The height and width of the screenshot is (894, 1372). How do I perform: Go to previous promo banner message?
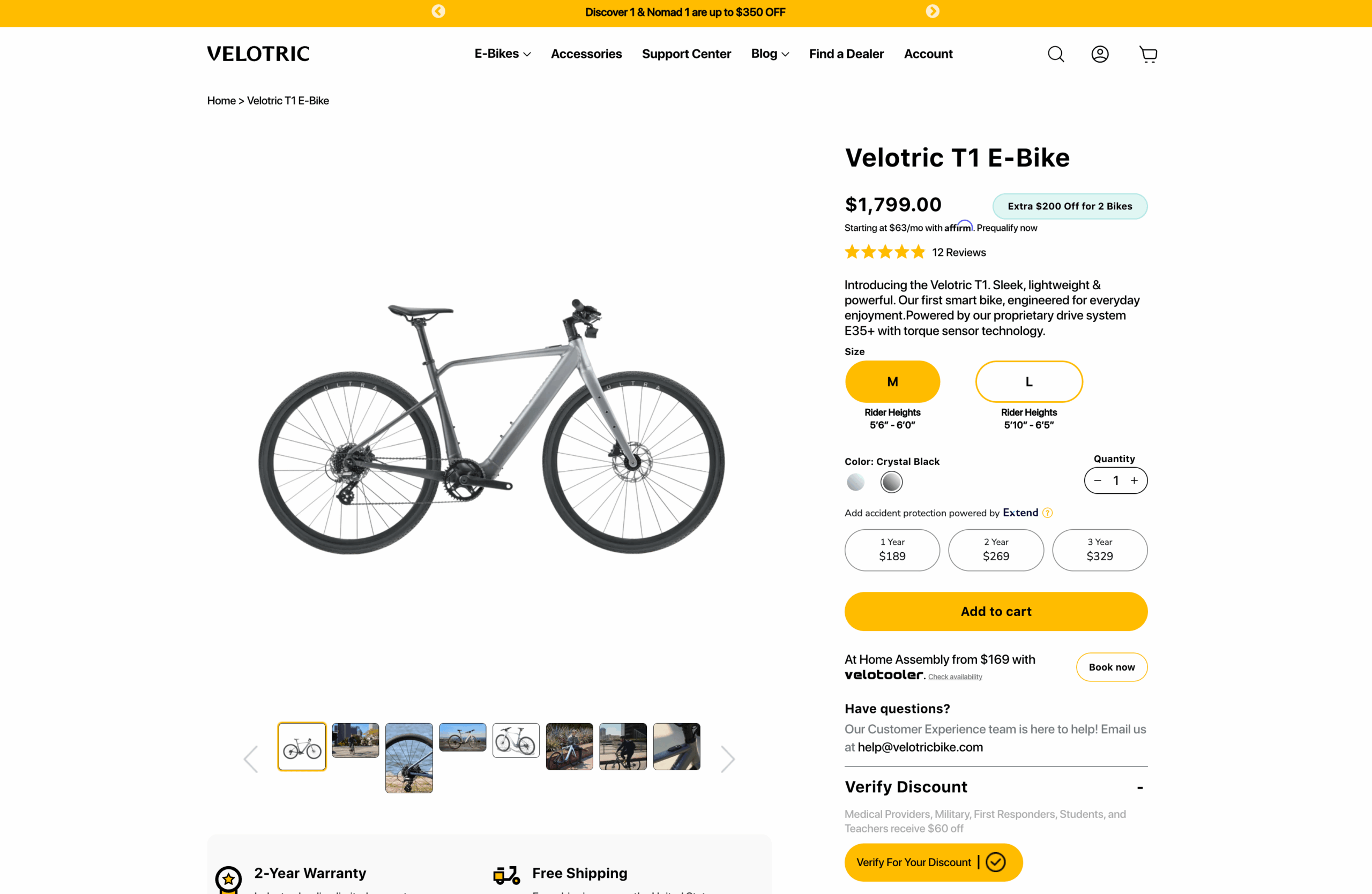(x=438, y=12)
